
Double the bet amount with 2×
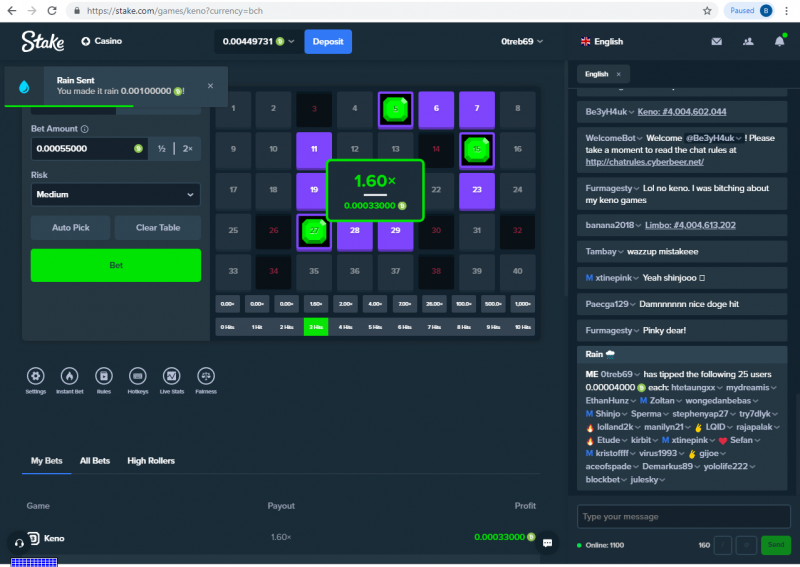point(188,149)
